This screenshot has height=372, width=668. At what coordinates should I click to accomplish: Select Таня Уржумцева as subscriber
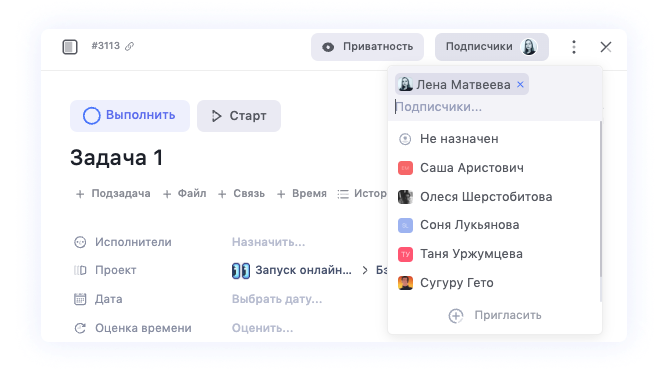click(494, 254)
